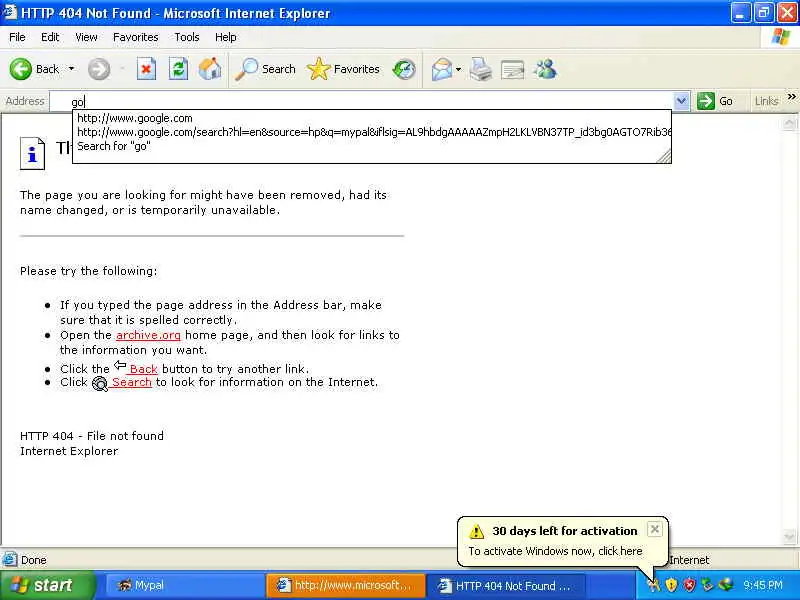Click the vertical scrollbar up arrow
Image resolution: width=800 pixels, height=600 pixels.
coord(789,123)
